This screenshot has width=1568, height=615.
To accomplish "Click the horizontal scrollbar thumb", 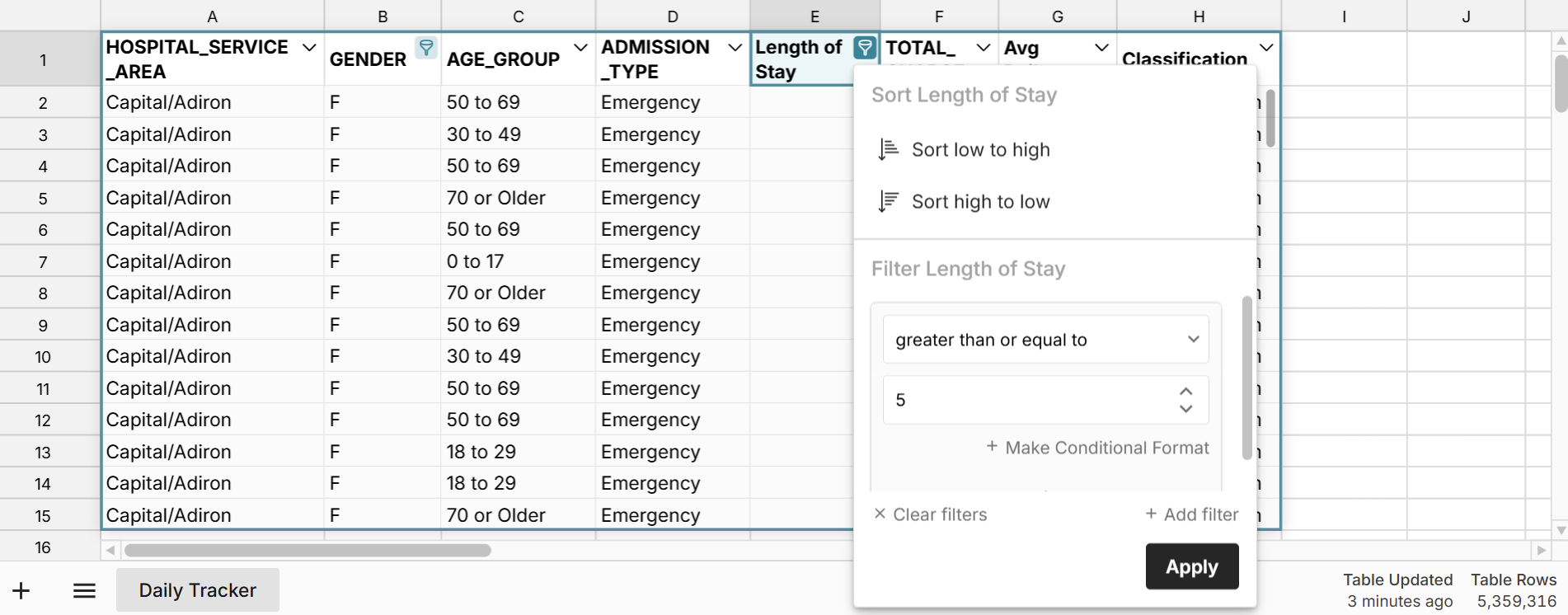I will (x=307, y=550).
